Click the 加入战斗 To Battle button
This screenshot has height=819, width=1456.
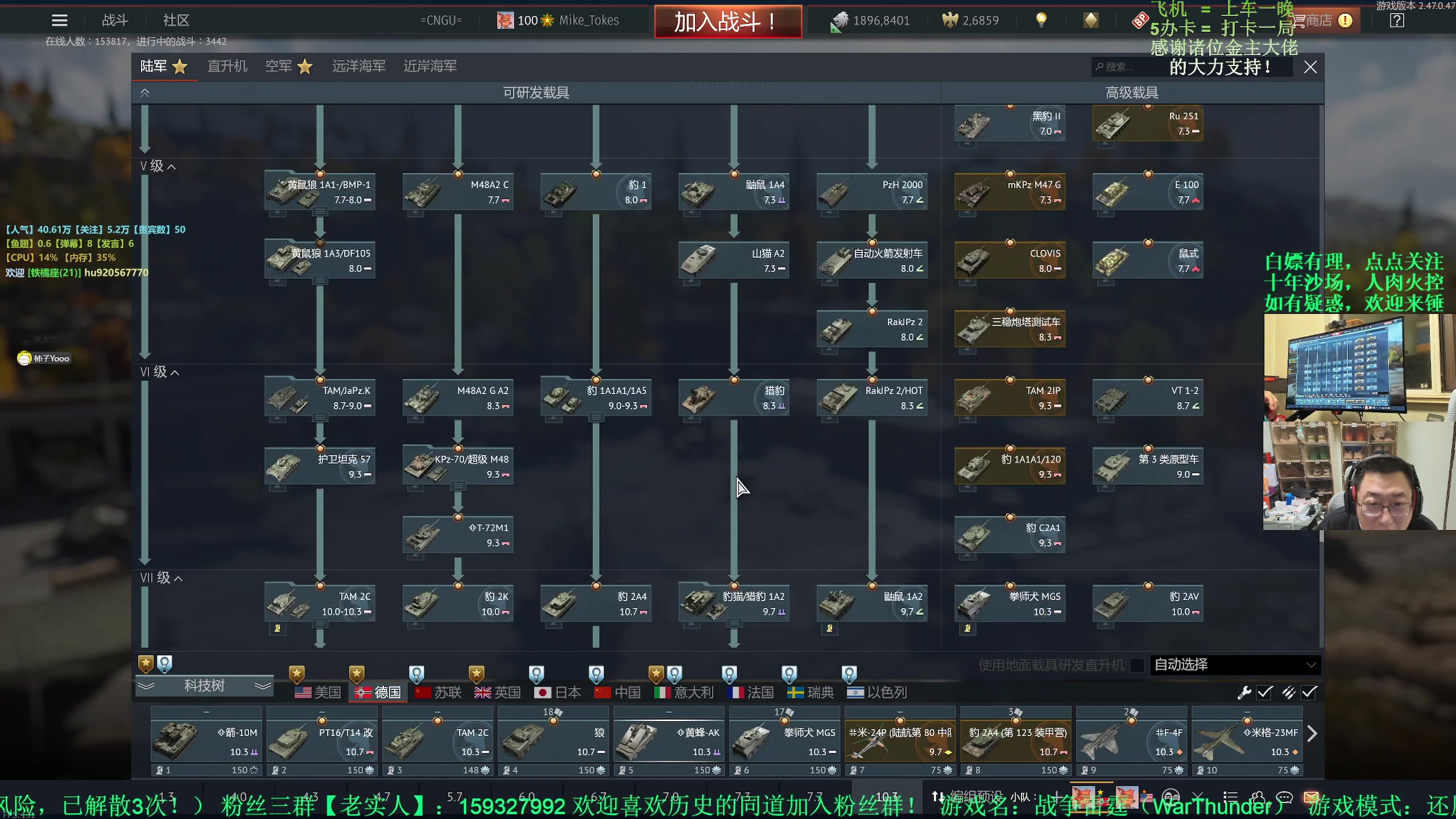point(728,22)
